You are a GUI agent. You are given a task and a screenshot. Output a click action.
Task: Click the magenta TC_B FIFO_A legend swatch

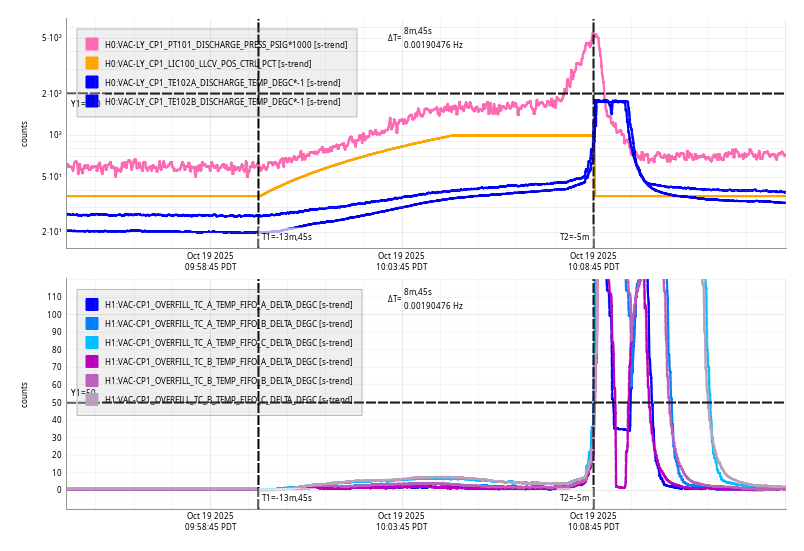pos(92,361)
